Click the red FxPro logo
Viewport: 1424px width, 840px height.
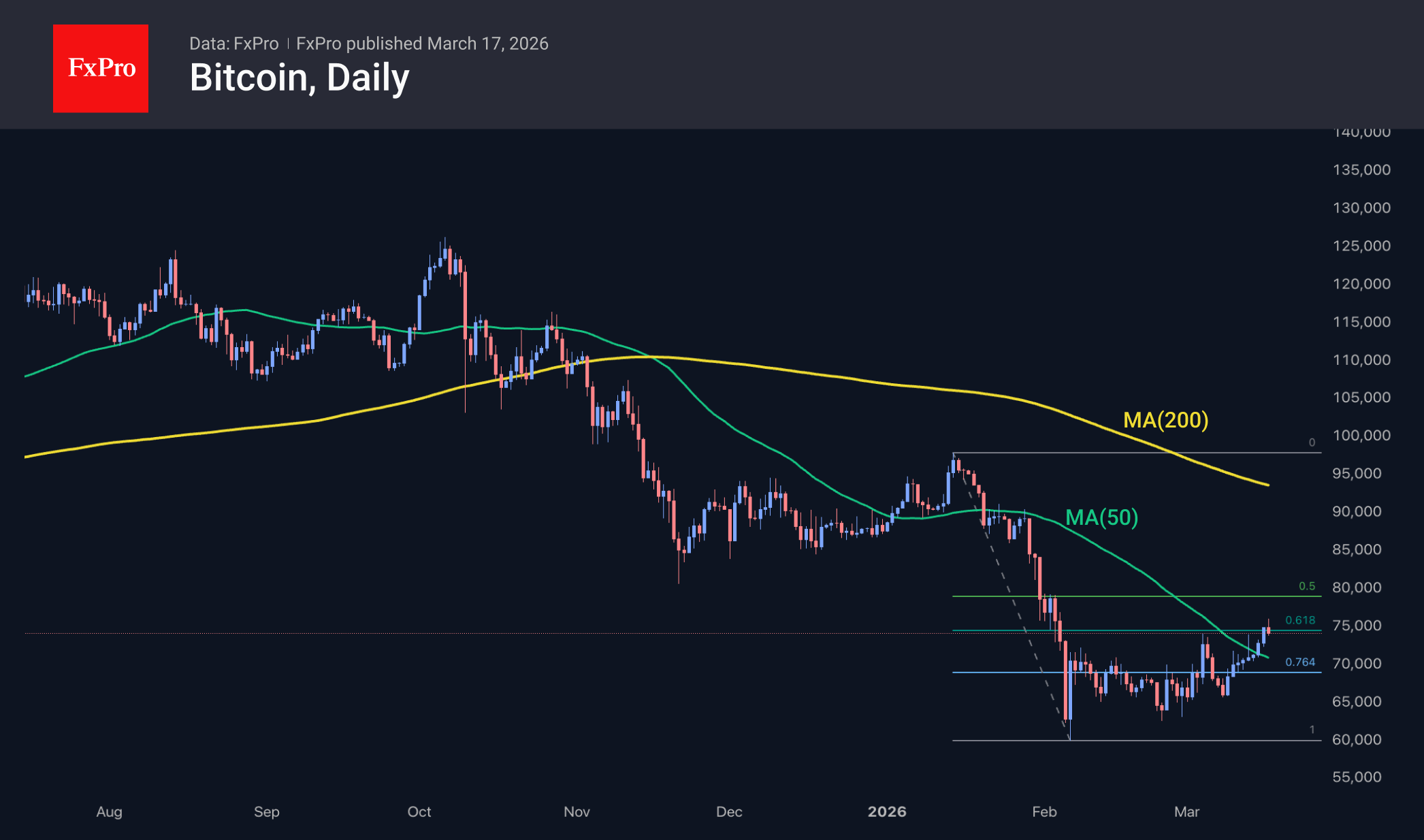pyautogui.click(x=101, y=68)
